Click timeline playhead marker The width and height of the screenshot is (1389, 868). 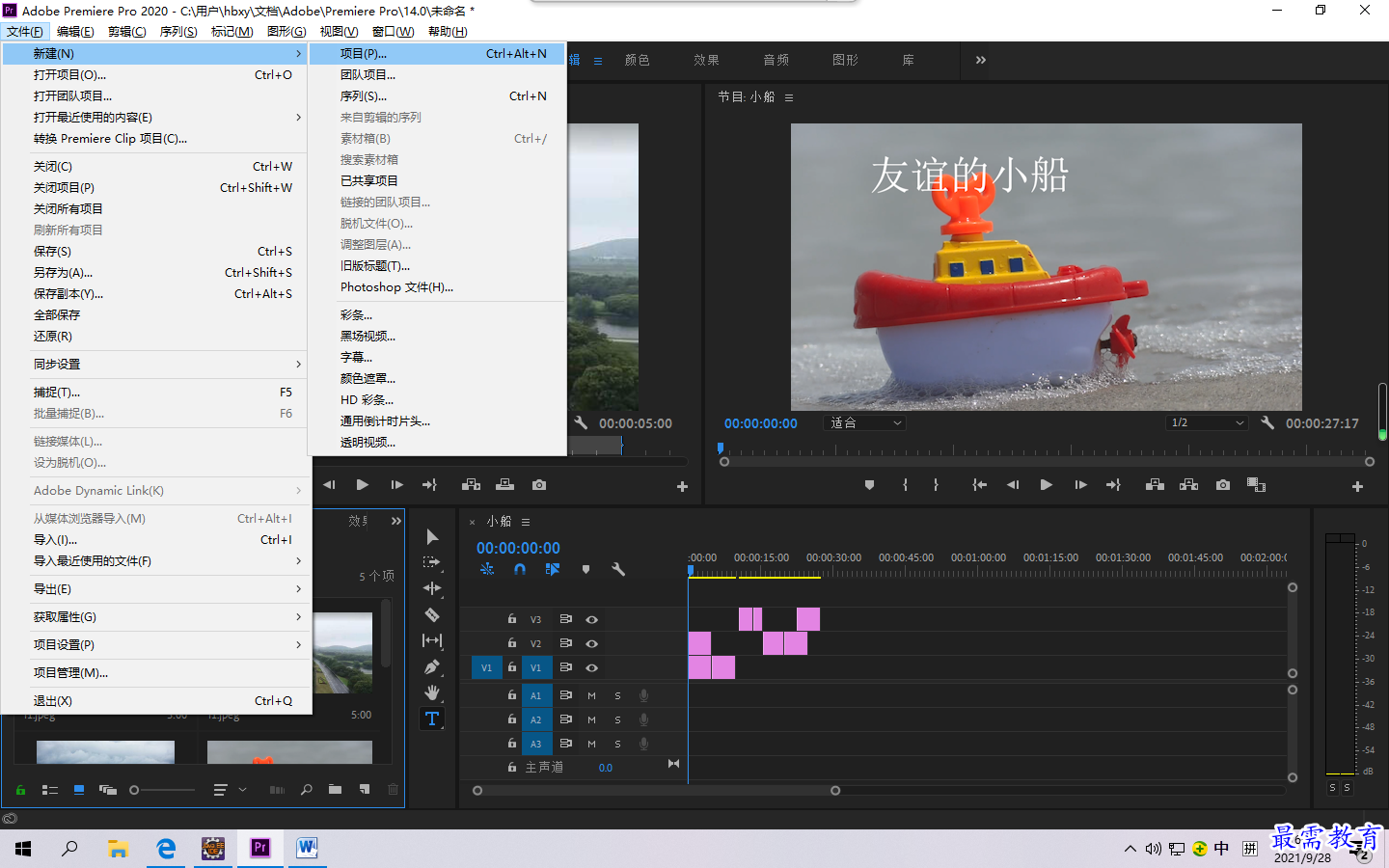[x=691, y=570]
